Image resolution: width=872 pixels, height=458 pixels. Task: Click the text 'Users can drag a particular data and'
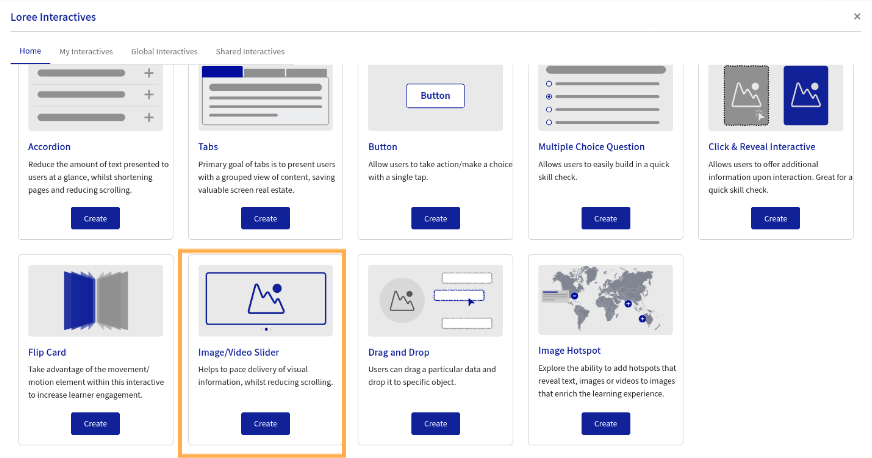pyautogui.click(x=432, y=370)
